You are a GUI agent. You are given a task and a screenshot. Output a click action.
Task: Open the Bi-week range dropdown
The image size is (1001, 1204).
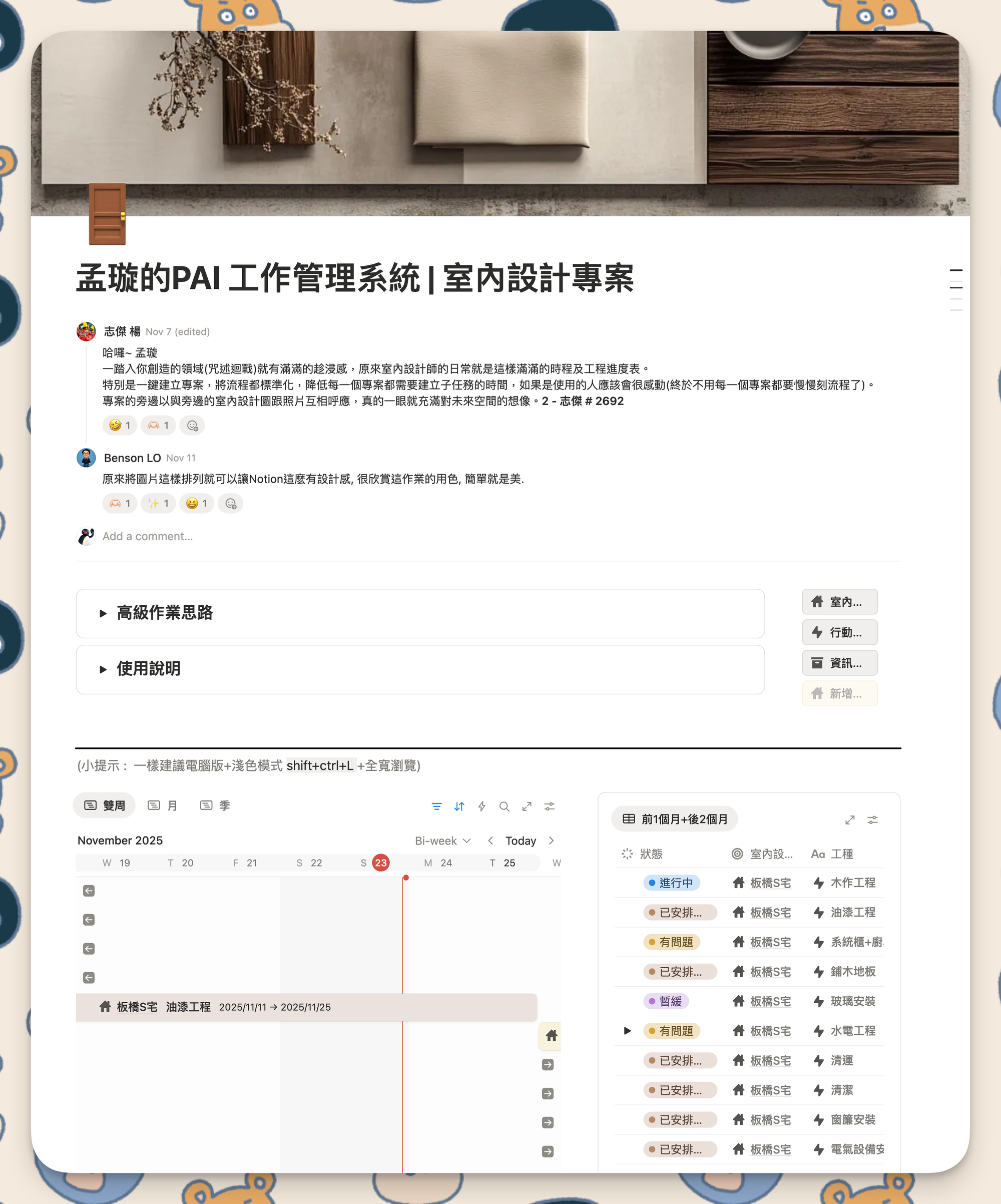point(442,841)
